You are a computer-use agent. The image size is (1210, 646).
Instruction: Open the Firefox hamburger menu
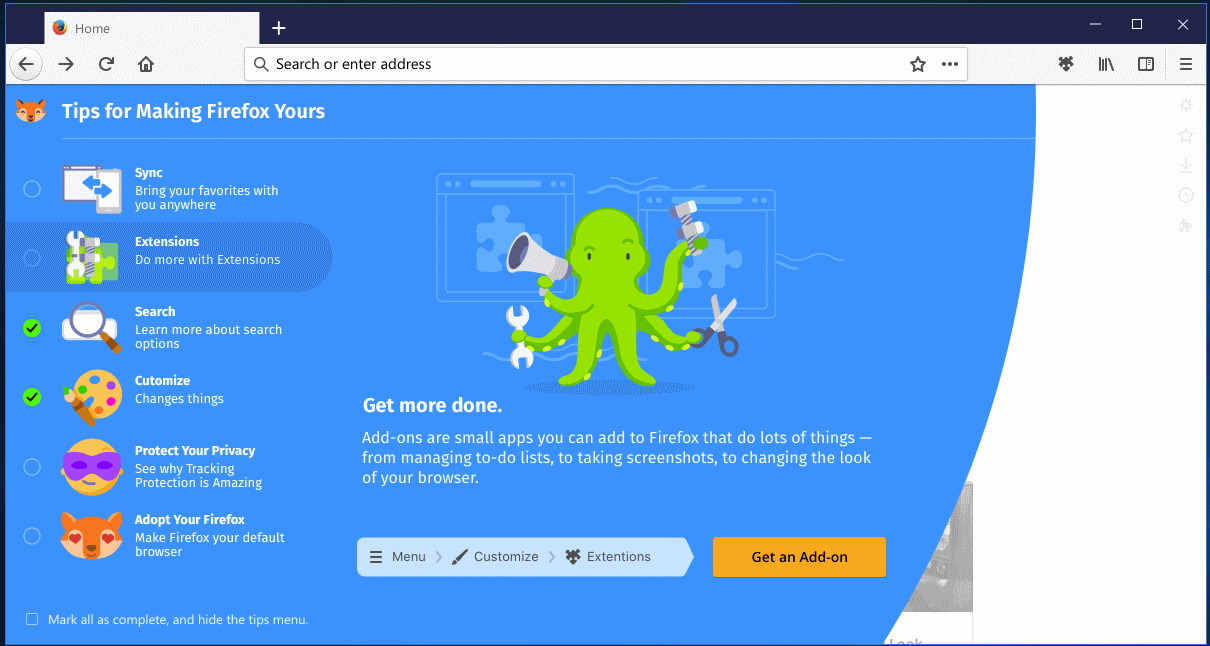coord(1186,65)
